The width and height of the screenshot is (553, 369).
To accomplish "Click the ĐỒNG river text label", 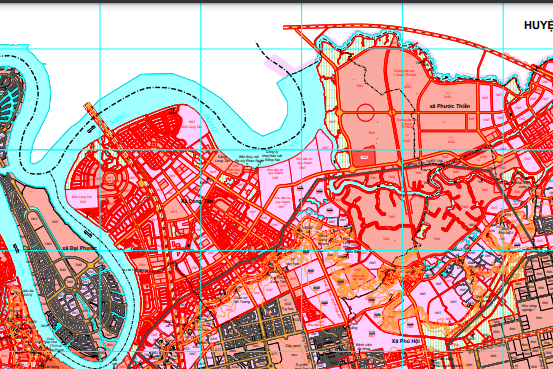I will 209,122.
